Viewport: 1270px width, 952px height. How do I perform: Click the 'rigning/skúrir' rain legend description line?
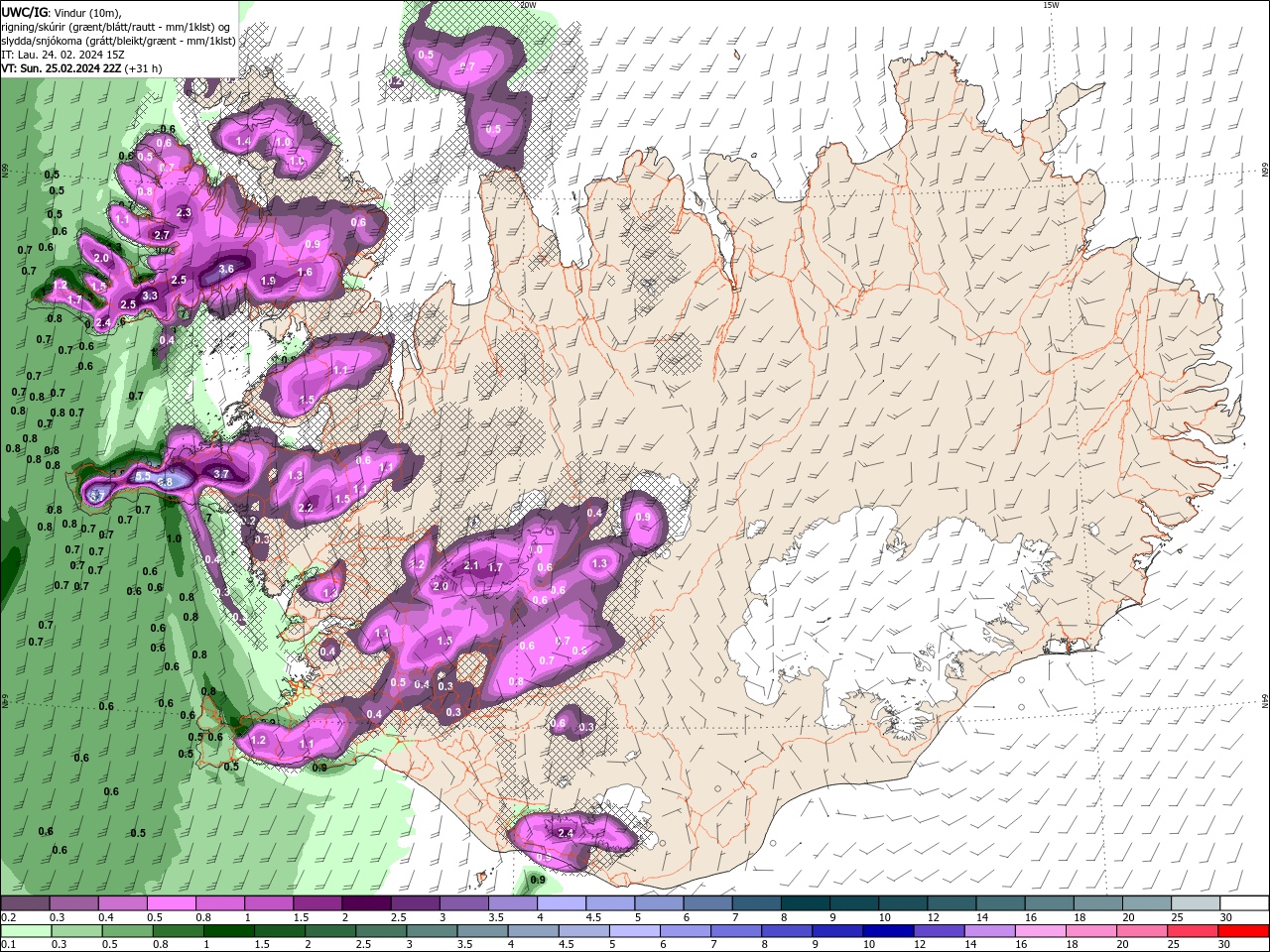(x=116, y=27)
